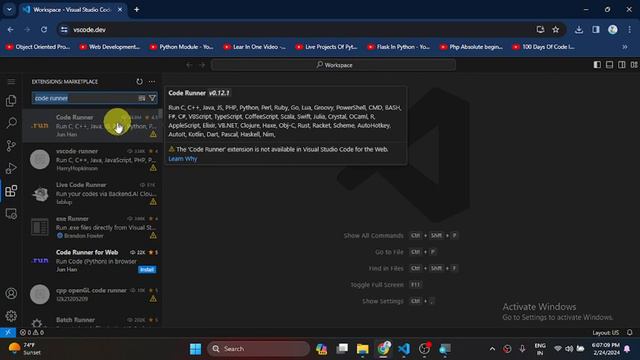Select the vscode-runner extension
The width and height of the screenshot is (640, 360).
[92, 159]
